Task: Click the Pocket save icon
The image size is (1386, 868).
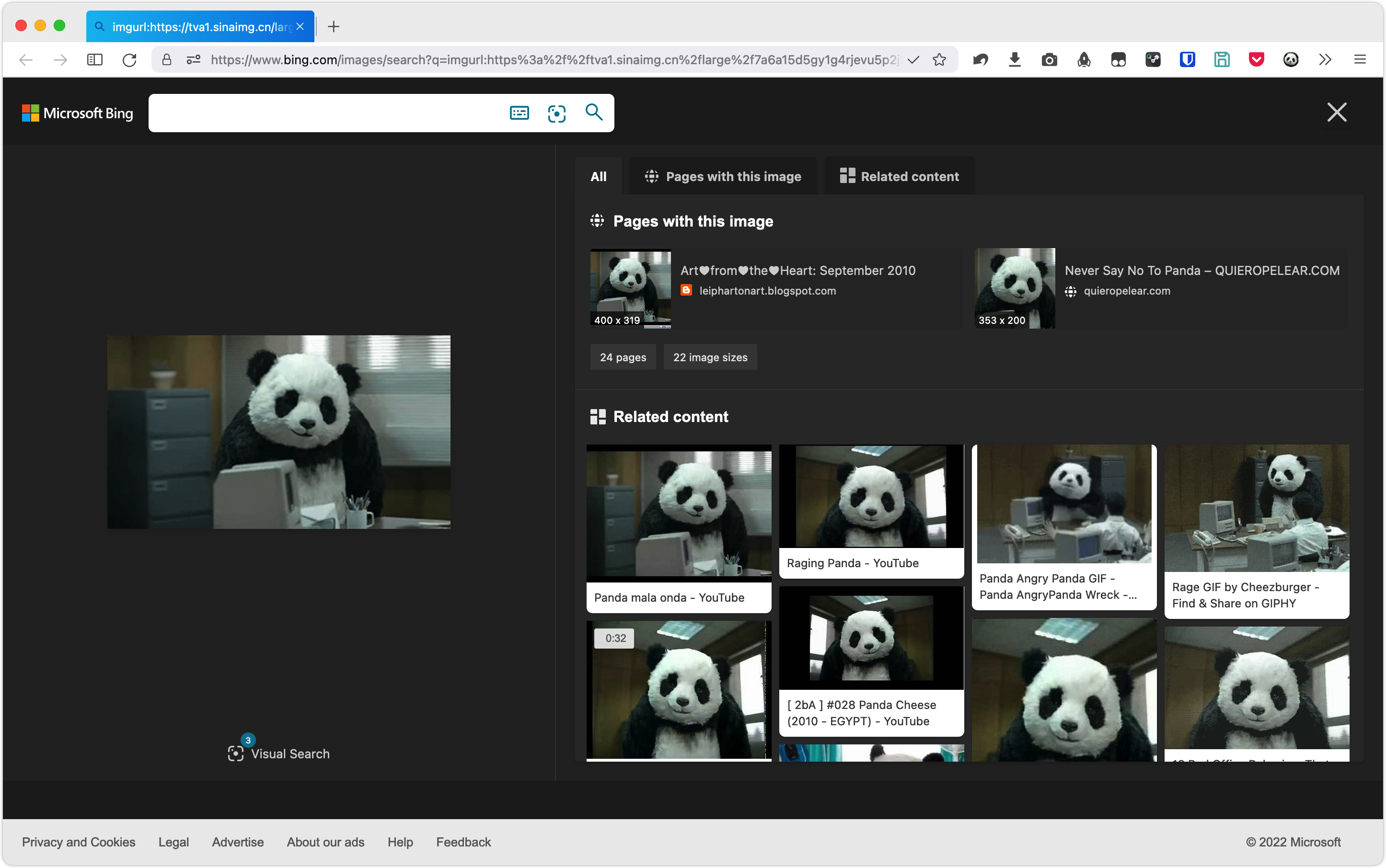Action: [x=1256, y=60]
